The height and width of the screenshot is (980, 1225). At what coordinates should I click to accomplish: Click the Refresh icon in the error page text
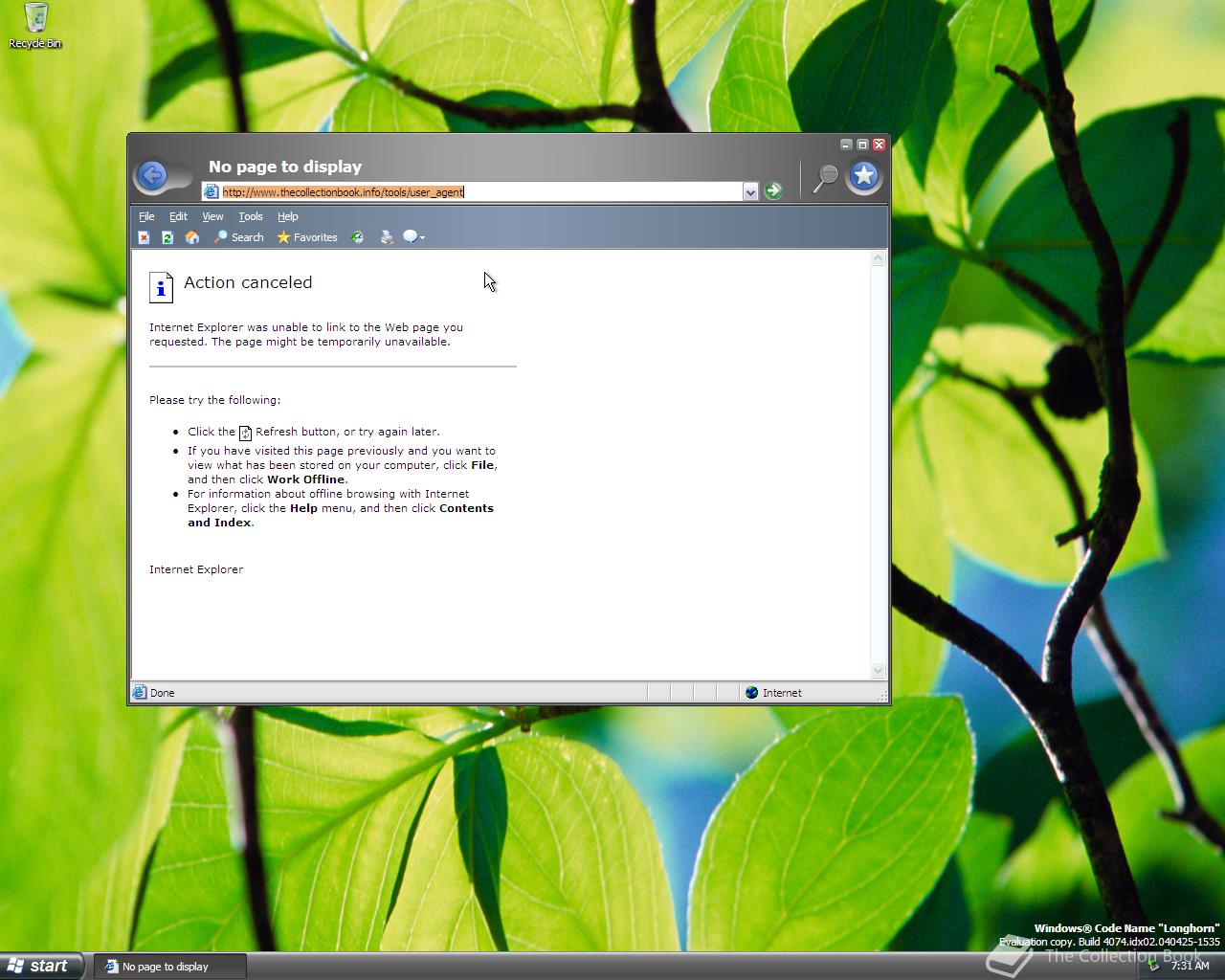pos(245,433)
